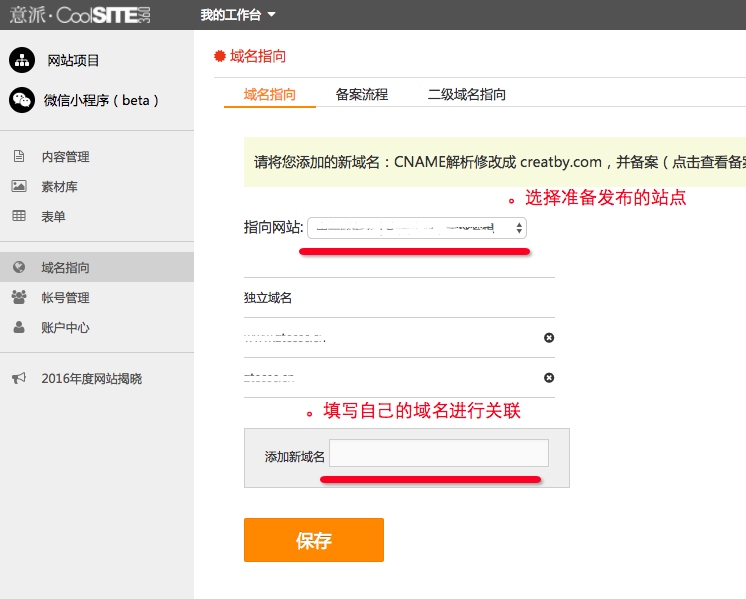Click the 2016年度网站揭晓 megaphone icon
This screenshot has height=599, width=746.
[x=19, y=378]
